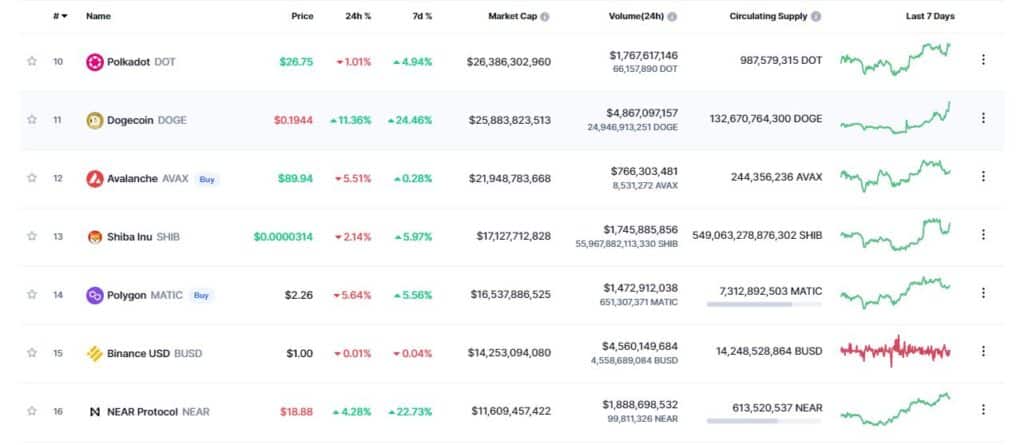The image size is (1024, 445).
Task: Click the Buy button next to Avalanche
Action: pyautogui.click(x=206, y=178)
